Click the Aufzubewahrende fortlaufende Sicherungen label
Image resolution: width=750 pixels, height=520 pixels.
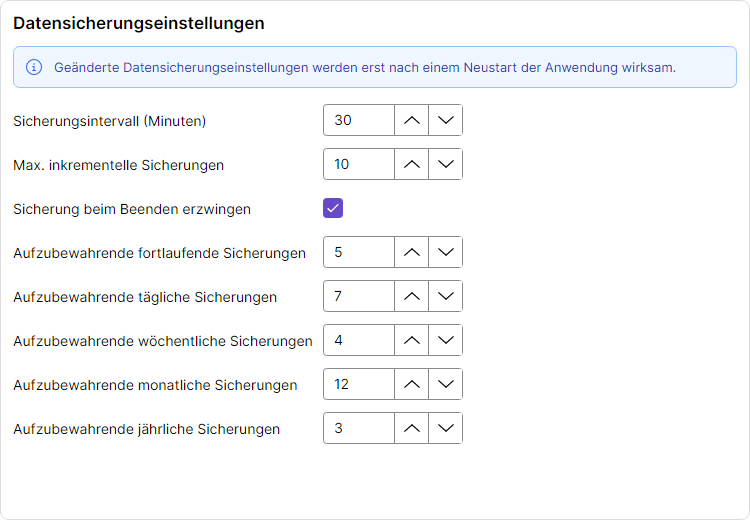[x=159, y=253]
